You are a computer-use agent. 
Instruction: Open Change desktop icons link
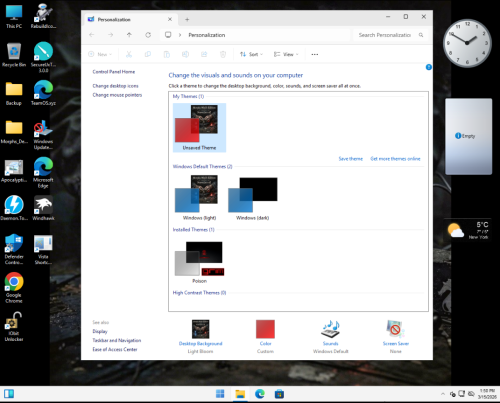[x=115, y=86]
